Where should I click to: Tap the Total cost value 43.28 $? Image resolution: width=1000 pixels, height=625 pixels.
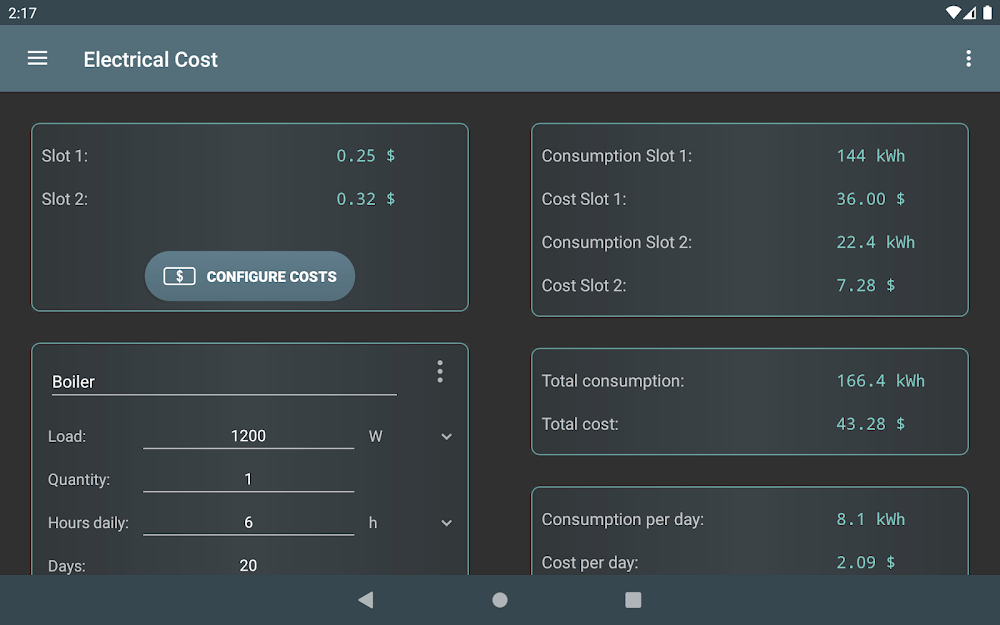coord(870,424)
